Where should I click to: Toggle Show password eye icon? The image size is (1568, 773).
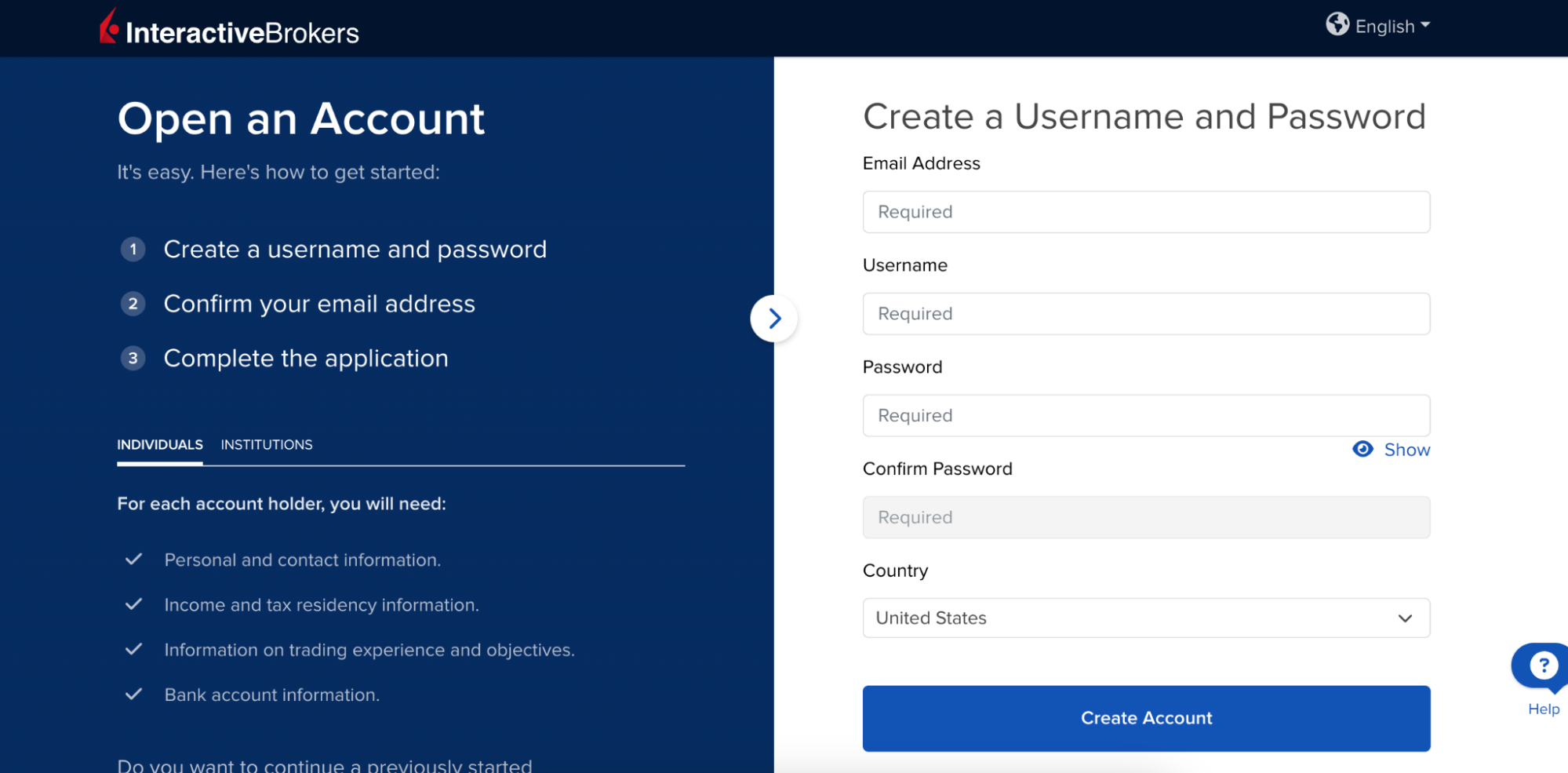(1363, 449)
